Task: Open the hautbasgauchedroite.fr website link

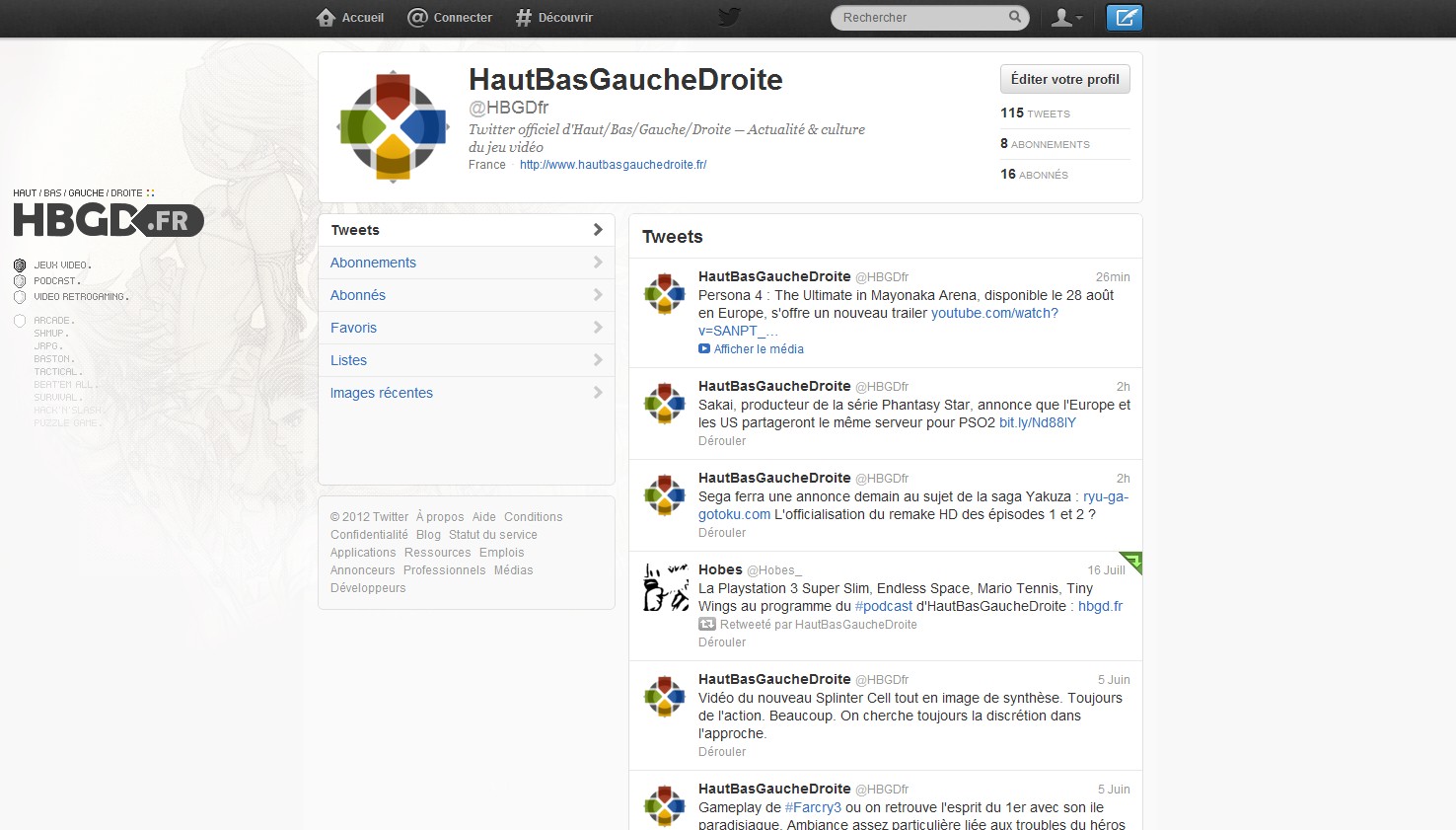Action: click(x=614, y=165)
